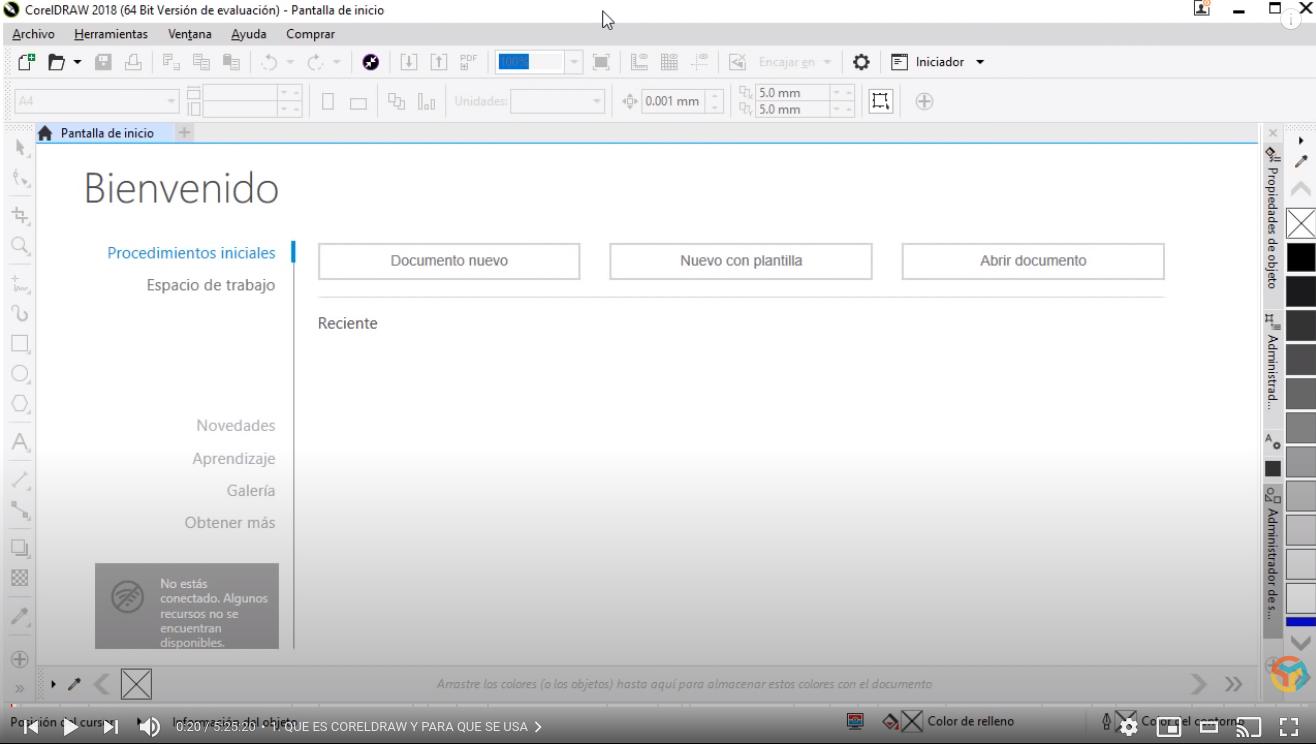
Task: Click the Abrir documento button
Action: (x=1033, y=261)
